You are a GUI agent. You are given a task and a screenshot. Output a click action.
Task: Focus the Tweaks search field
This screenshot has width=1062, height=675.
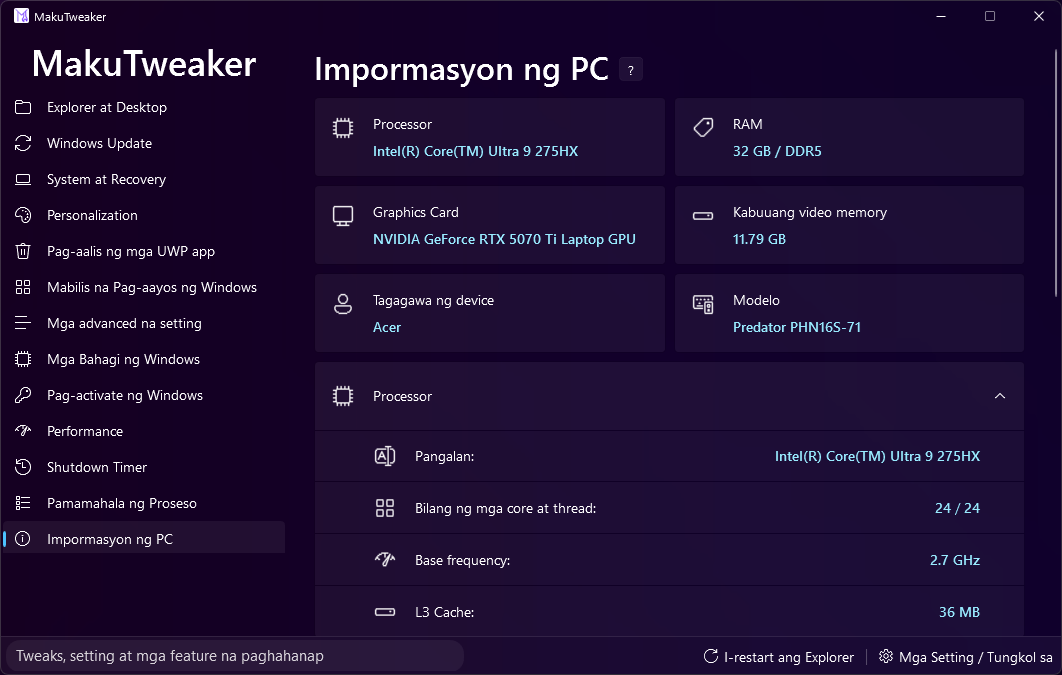(x=234, y=656)
